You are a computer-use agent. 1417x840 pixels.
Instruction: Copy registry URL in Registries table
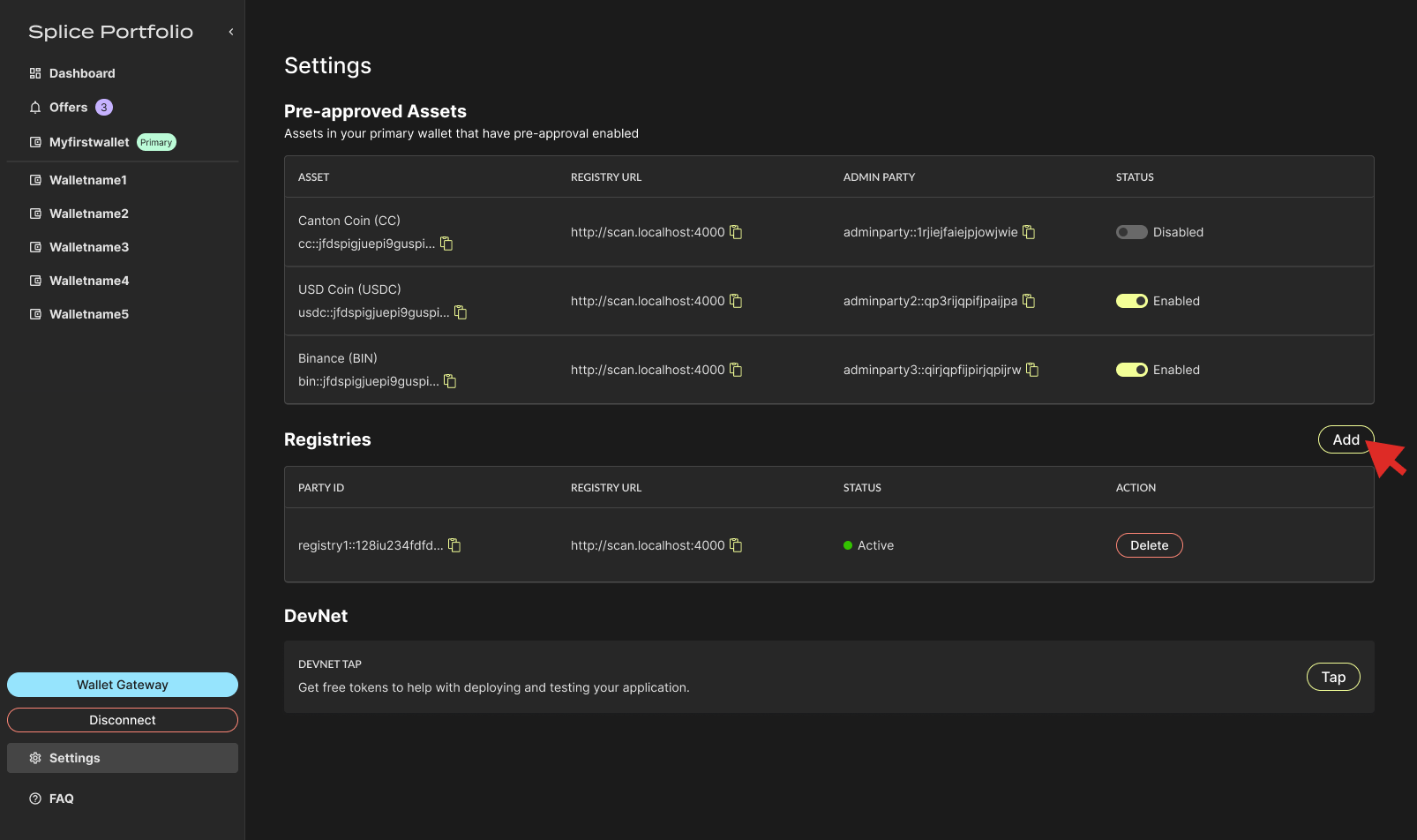(736, 545)
